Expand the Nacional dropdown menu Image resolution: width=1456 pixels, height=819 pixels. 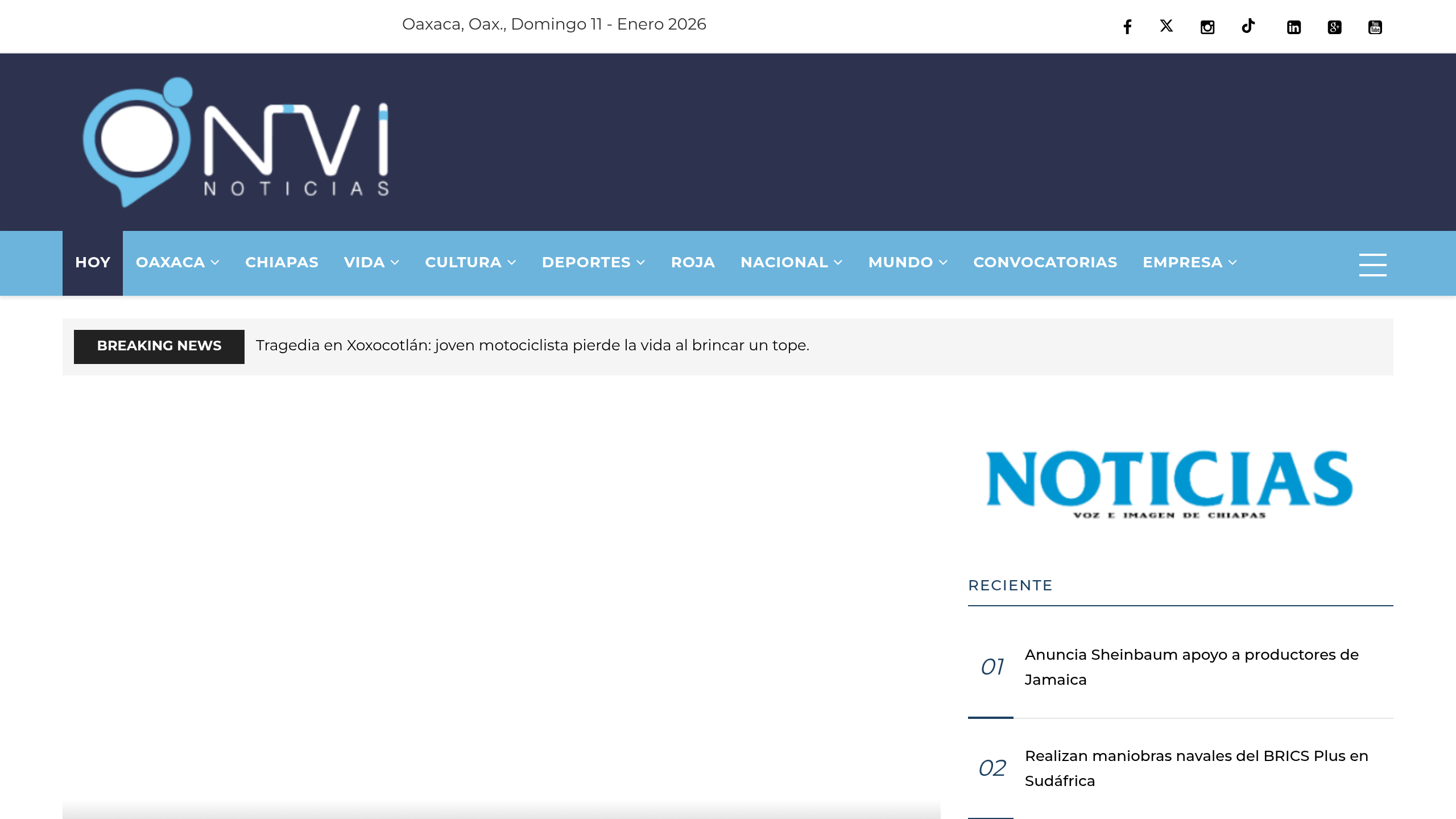pyautogui.click(x=791, y=262)
